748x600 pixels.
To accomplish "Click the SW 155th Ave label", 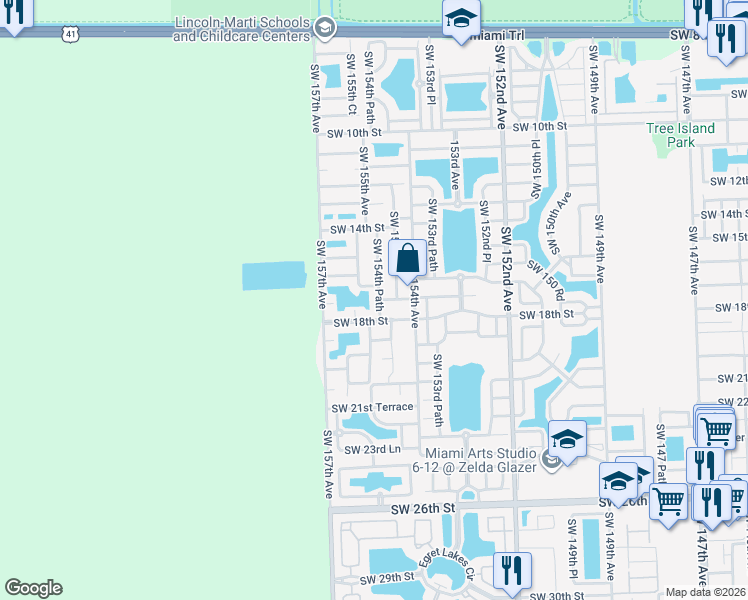I will coord(364,181).
